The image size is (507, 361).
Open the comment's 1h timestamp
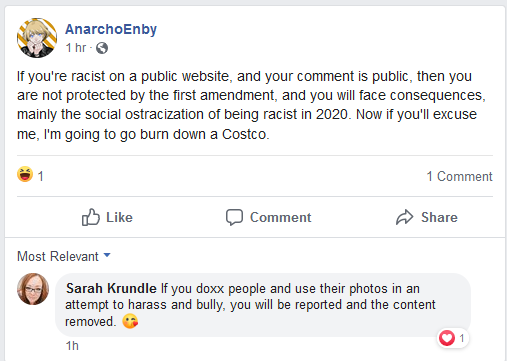(72, 346)
